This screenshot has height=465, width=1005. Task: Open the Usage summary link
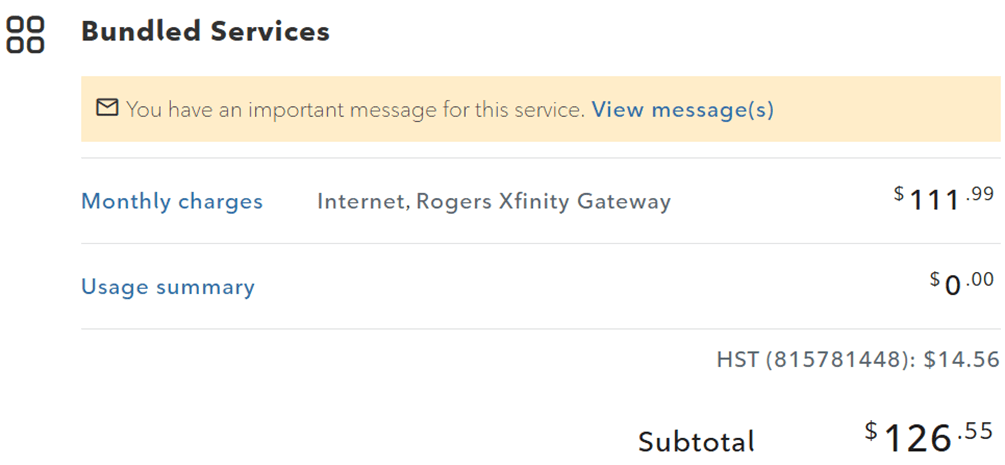[x=168, y=287]
